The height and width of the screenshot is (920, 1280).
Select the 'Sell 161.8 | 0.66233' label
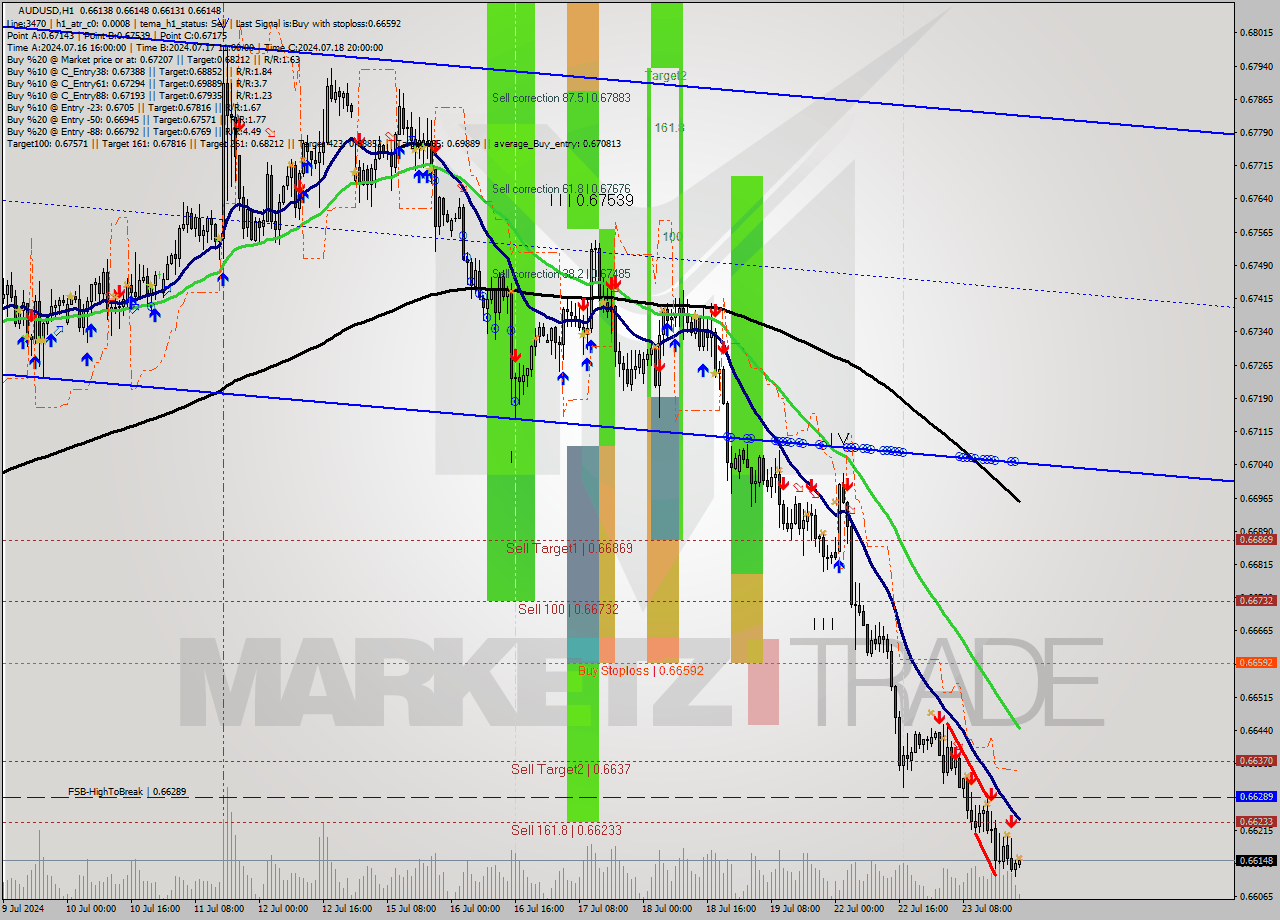pyautogui.click(x=566, y=830)
